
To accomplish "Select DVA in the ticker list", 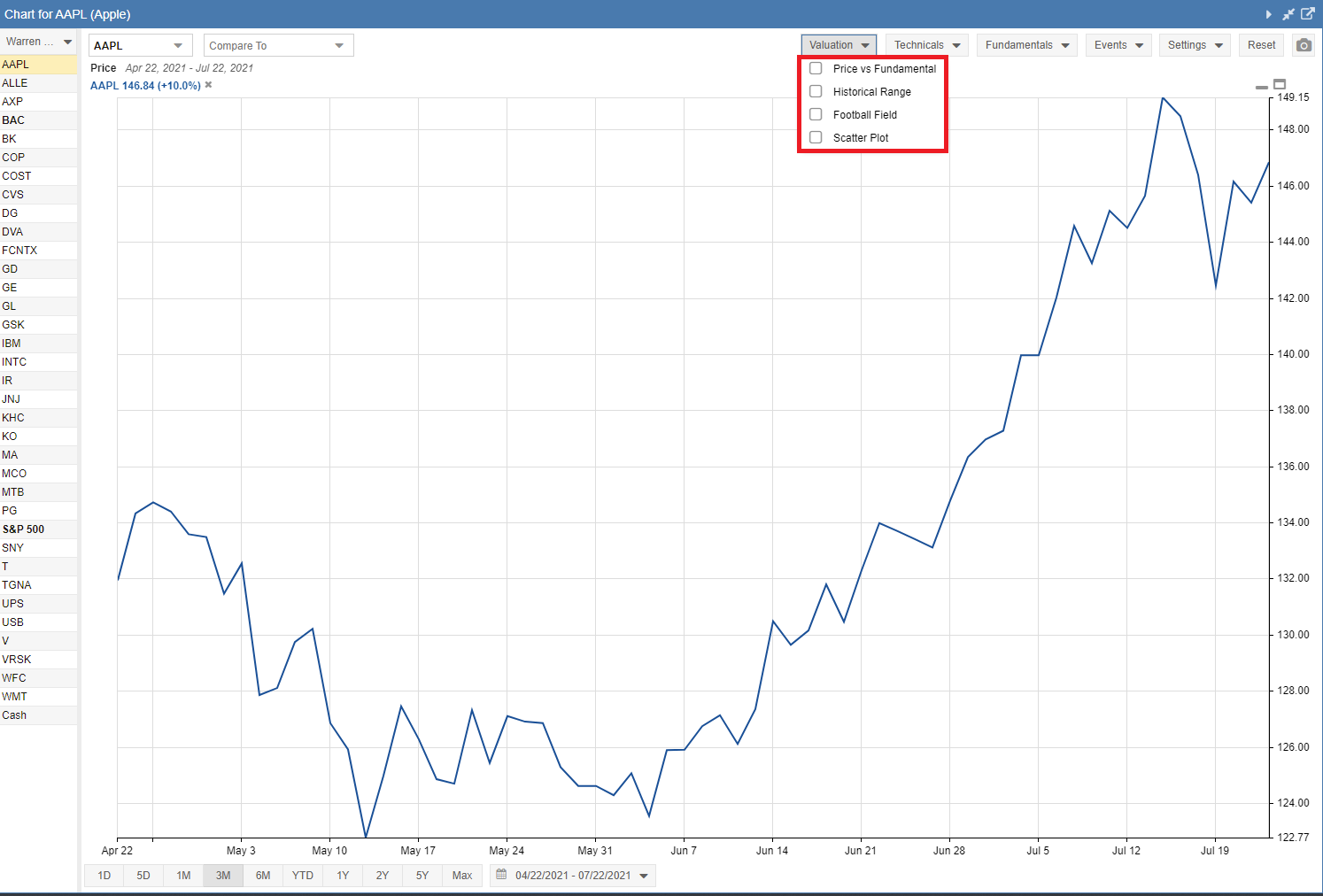I will click(39, 232).
